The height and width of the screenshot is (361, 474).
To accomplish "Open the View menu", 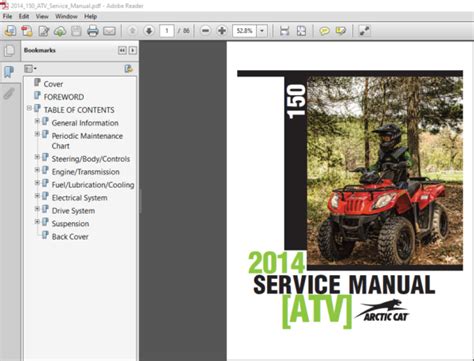I will 42,16.
